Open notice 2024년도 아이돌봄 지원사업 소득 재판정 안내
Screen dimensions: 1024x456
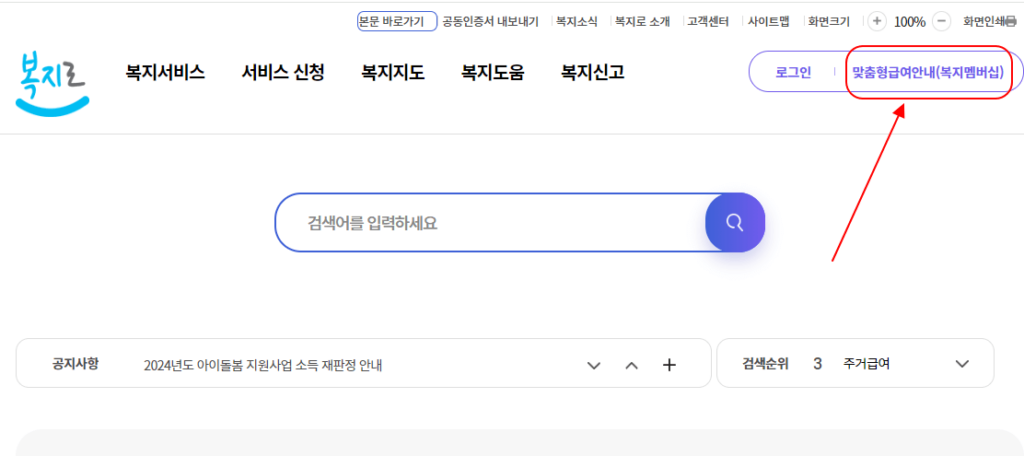coord(263,365)
